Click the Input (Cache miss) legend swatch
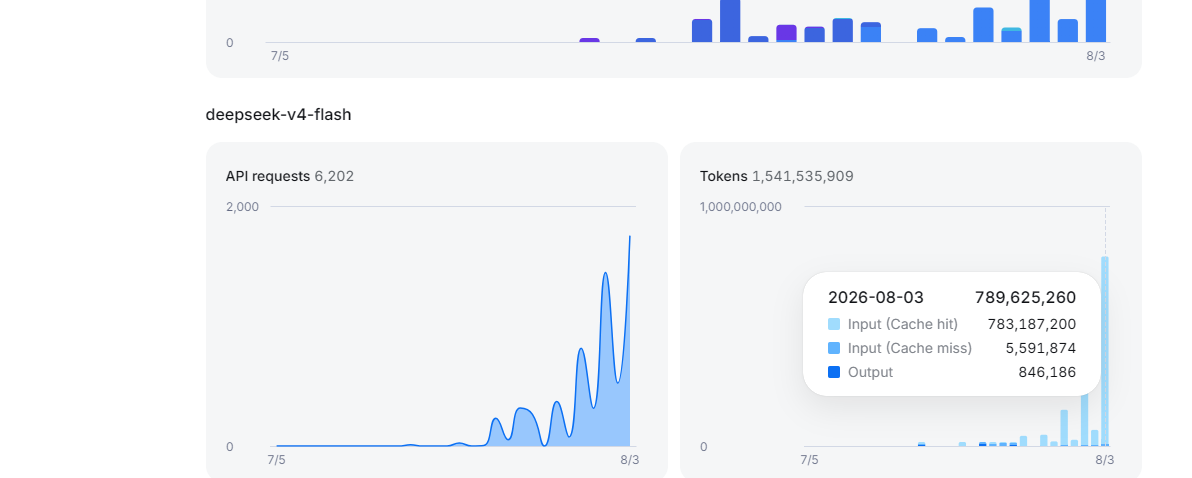 pos(834,348)
